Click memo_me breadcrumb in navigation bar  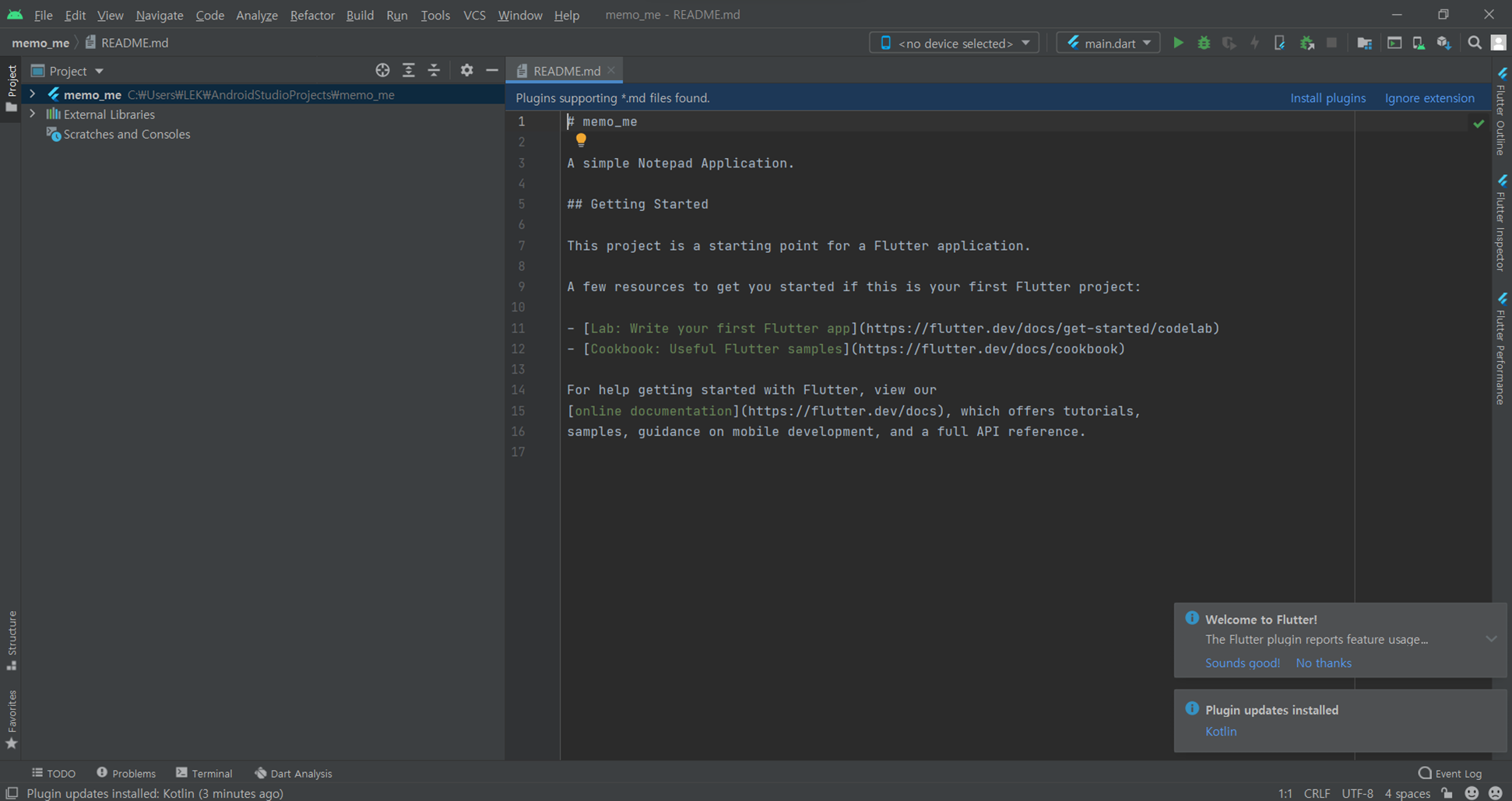40,43
